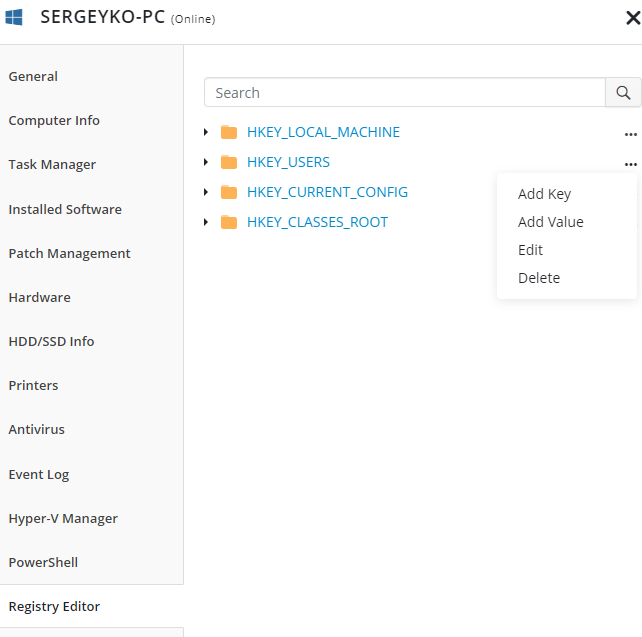This screenshot has height=637, width=642.
Task: Expand the HKEY_CLASSES_ROOT tree node
Action: [x=206, y=222]
